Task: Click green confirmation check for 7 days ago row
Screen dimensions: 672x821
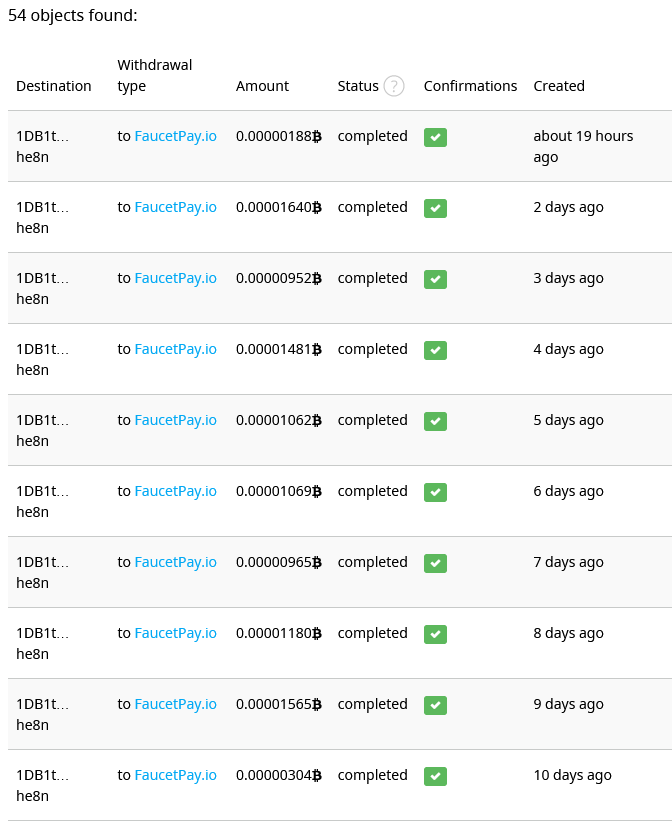Action: (x=435, y=563)
